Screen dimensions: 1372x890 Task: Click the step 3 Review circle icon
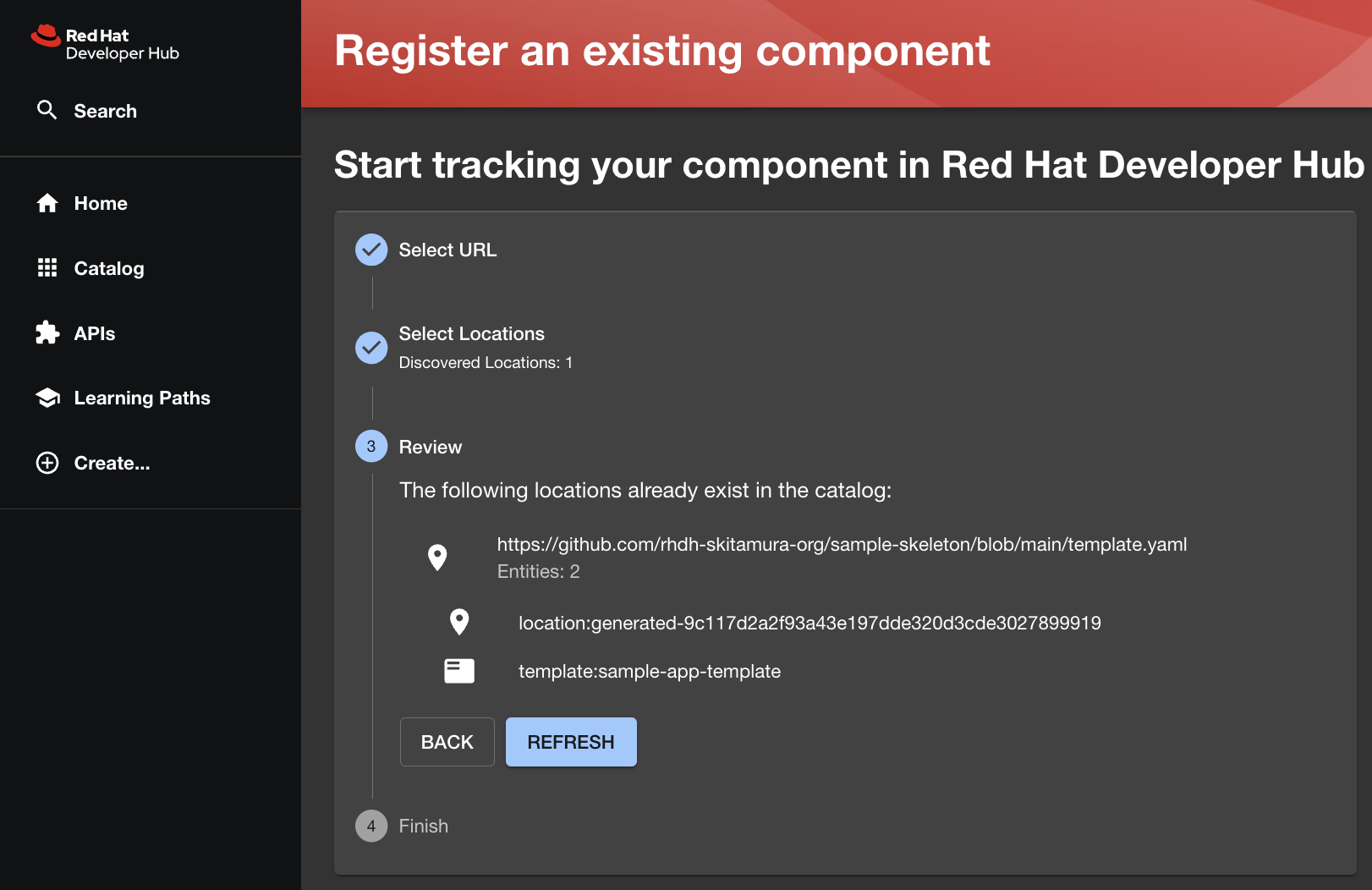click(371, 446)
